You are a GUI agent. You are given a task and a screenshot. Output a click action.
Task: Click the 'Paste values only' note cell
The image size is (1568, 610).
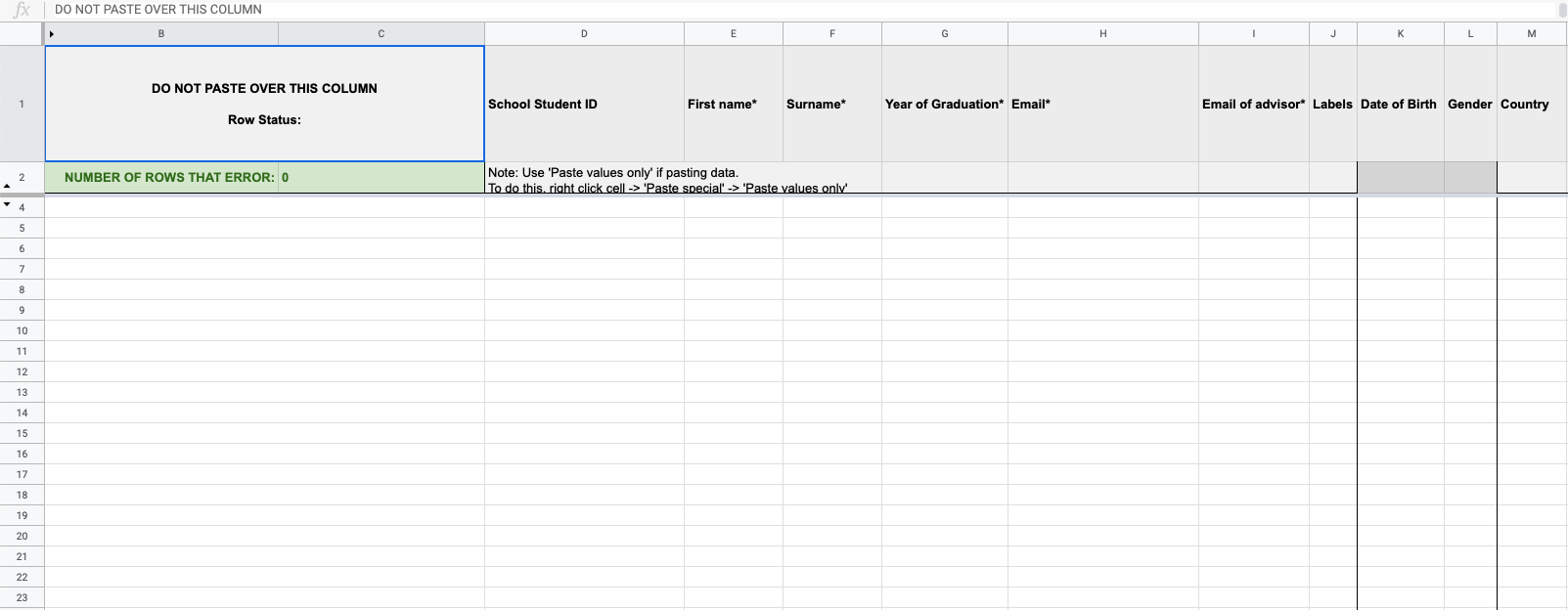pos(683,178)
